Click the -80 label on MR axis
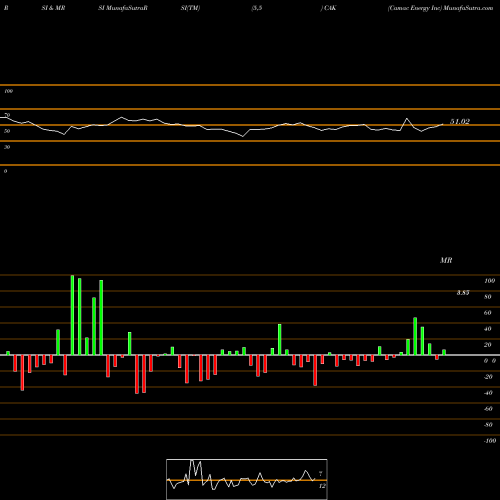Viewport: 500px width, 500px height. point(488,425)
